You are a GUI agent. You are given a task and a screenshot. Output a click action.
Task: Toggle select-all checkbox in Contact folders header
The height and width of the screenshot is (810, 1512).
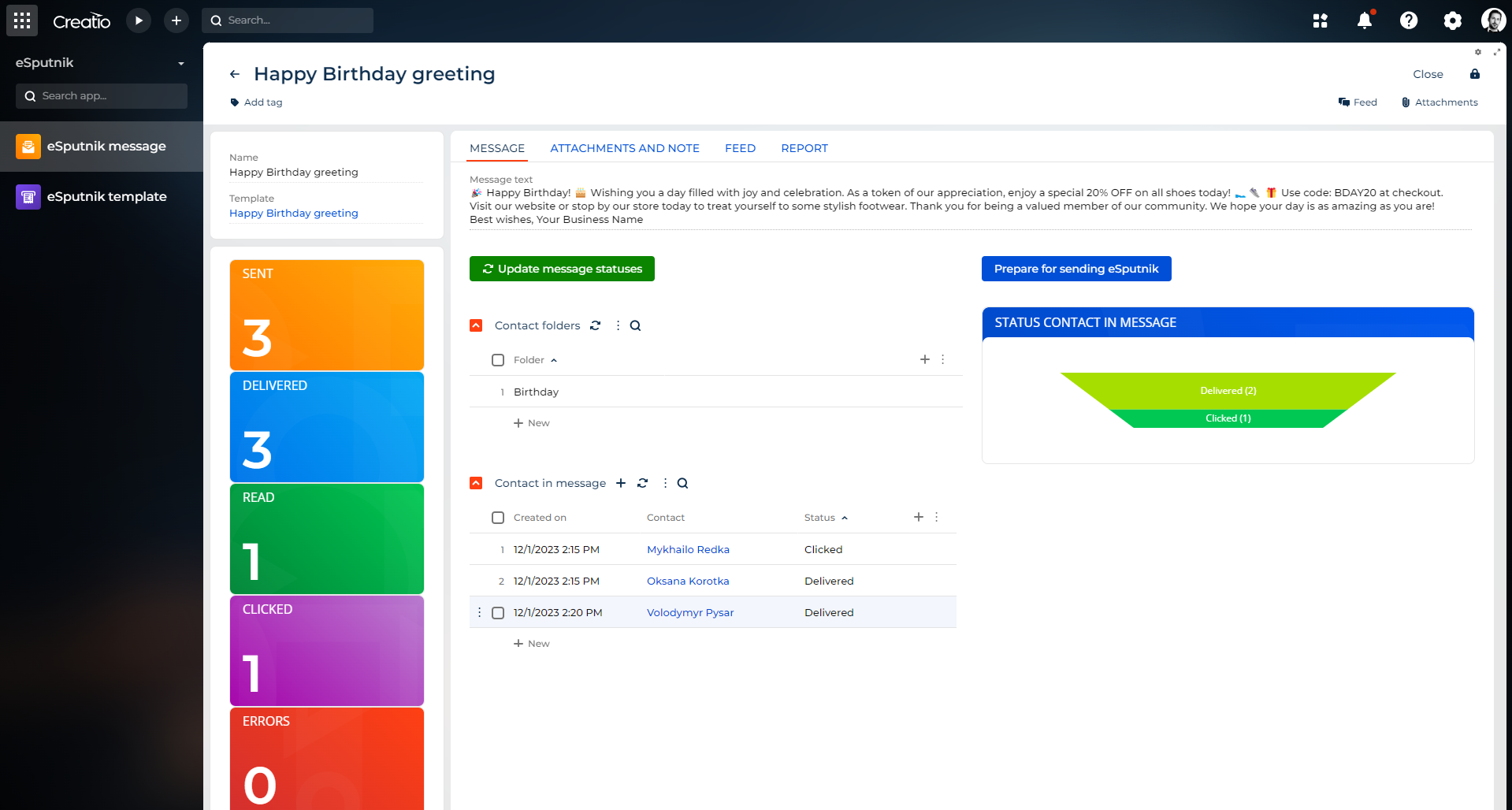(x=498, y=360)
